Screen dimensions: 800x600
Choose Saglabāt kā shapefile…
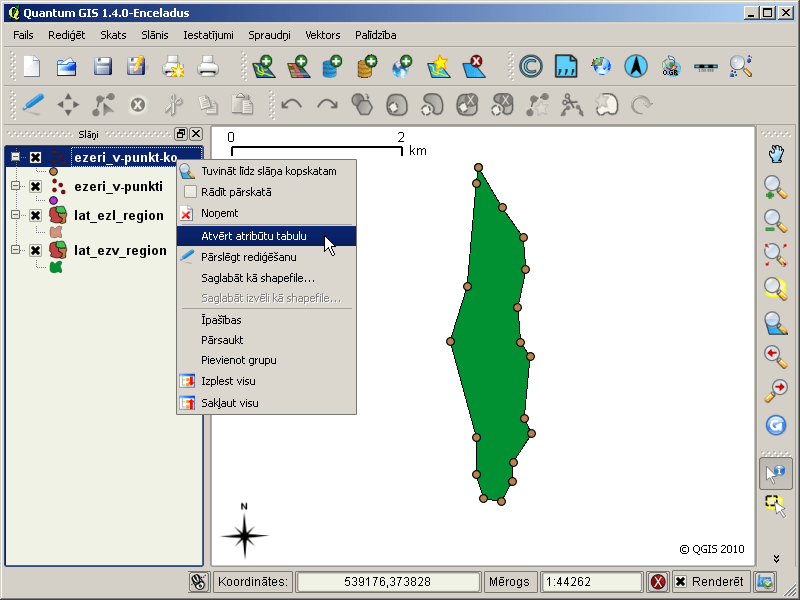(x=266, y=278)
